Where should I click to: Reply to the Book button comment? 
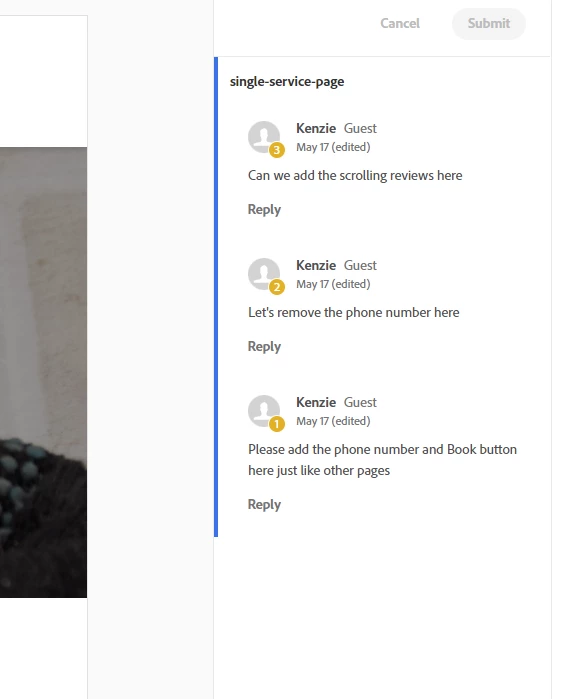(264, 504)
